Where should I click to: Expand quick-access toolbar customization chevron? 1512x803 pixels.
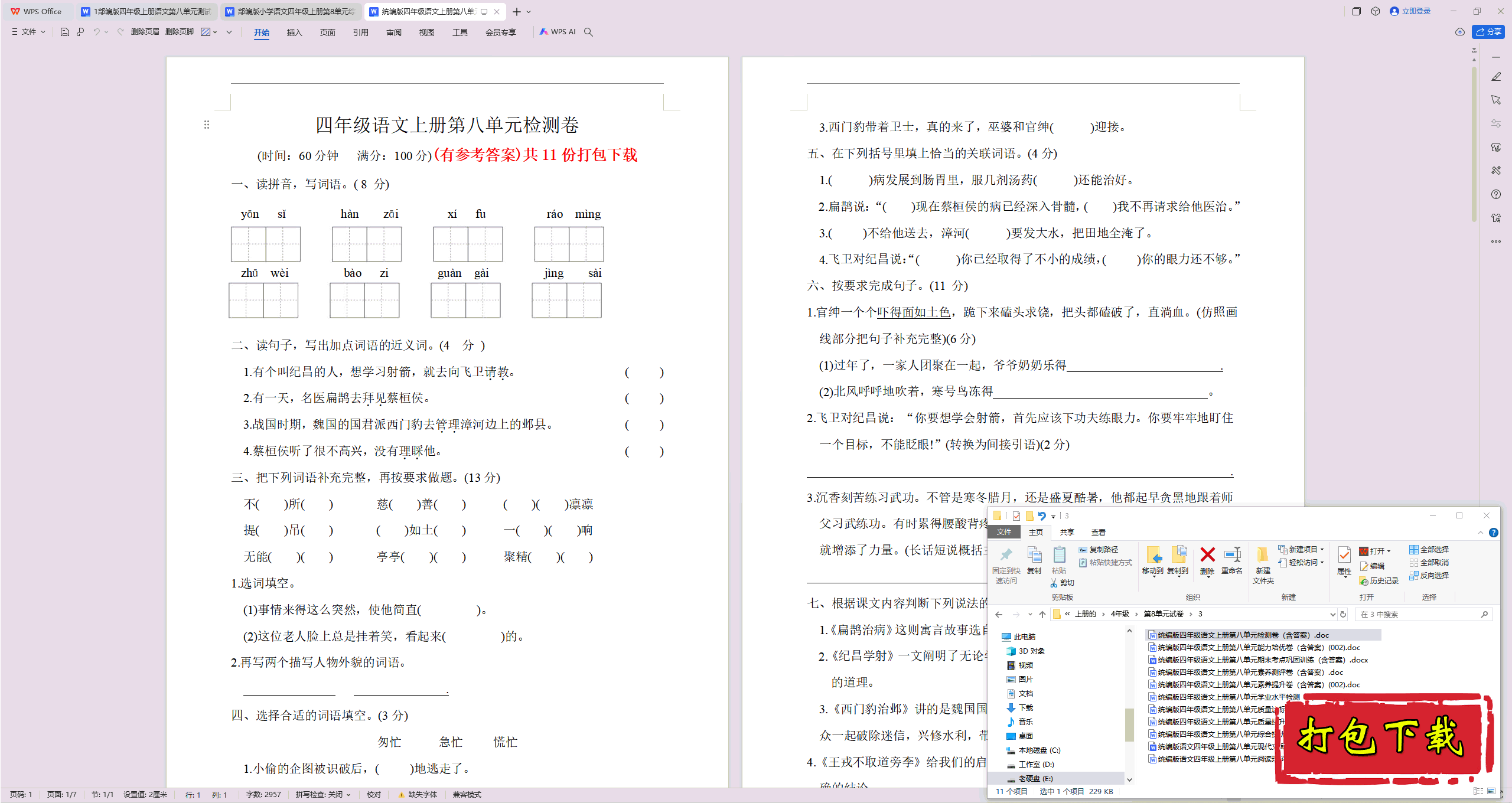pyautogui.click(x=229, y=32)
